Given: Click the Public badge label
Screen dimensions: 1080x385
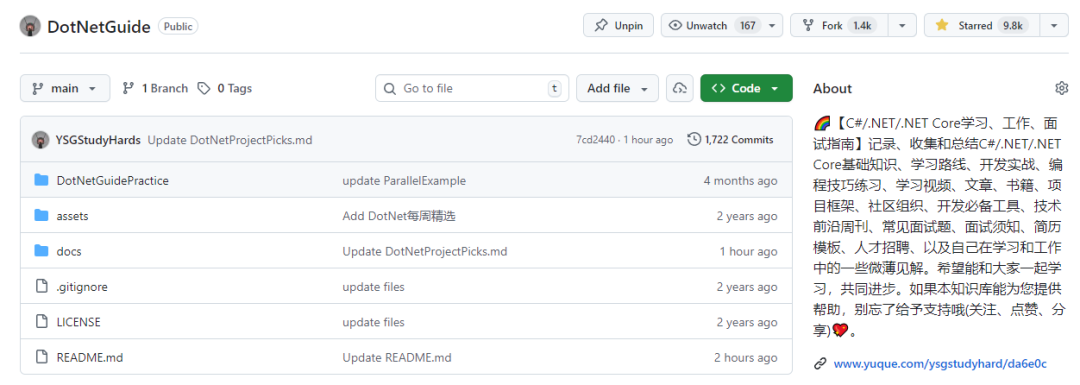Looking at the screenshot, I should click(x=178, y=26).
